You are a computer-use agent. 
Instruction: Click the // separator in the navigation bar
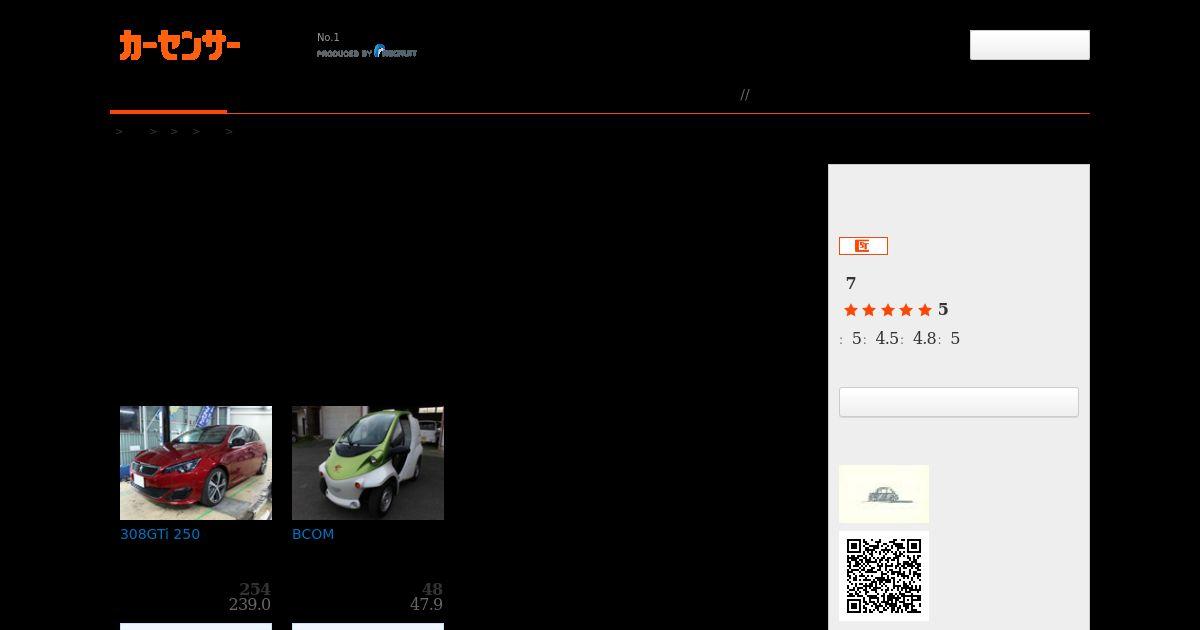tap(745, 95)
